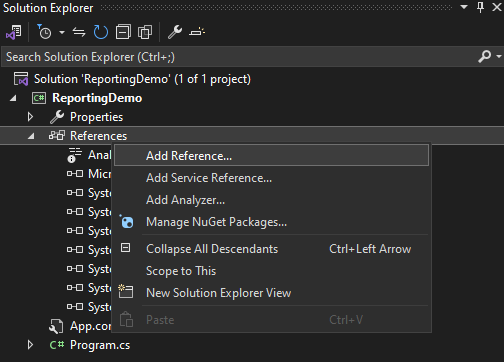Click the solution icon beside 'ReportingDemo'
This screenshot has width=504, height=362.
click(x=21, y=79)
